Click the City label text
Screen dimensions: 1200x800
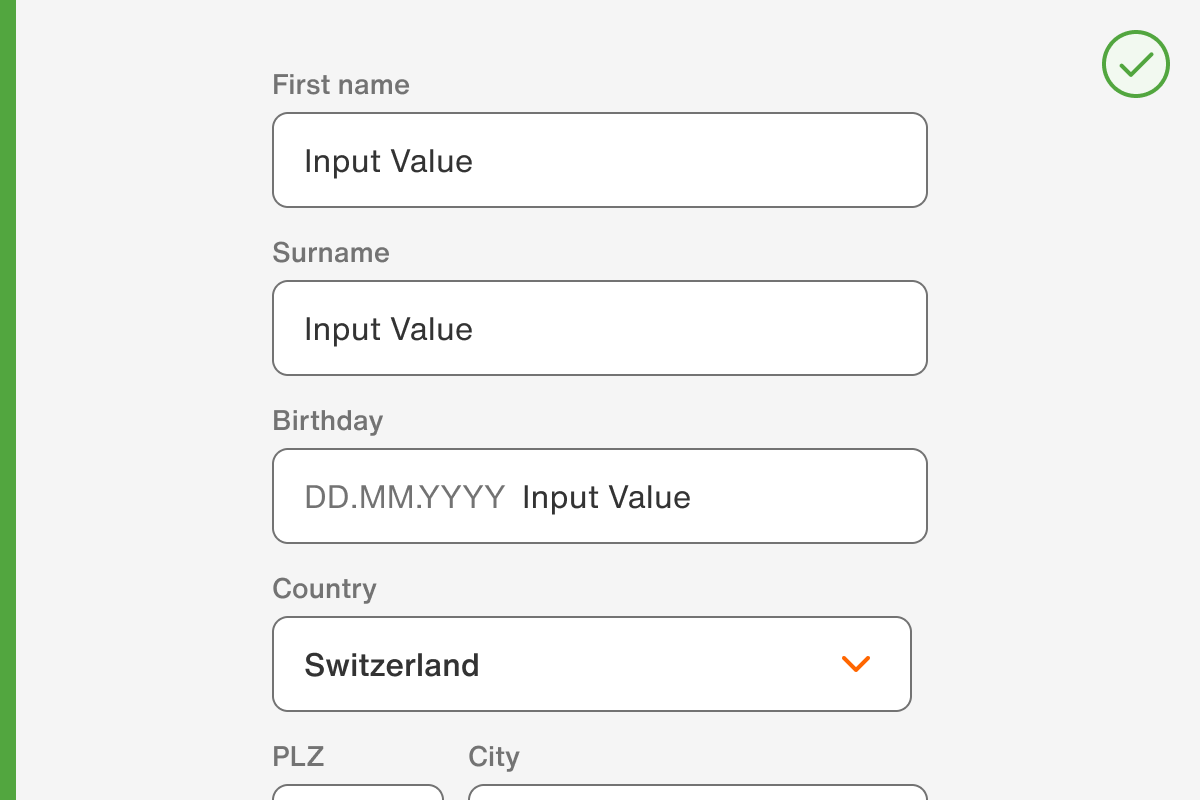click(x=493, y=757)
